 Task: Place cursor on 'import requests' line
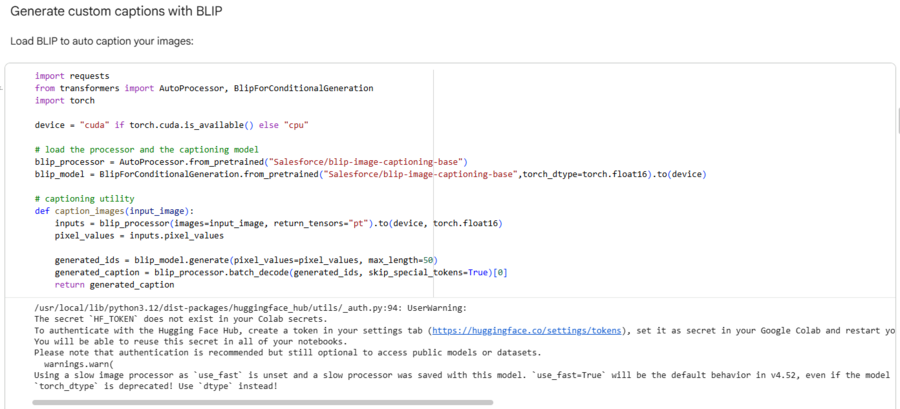pos(72,75)
